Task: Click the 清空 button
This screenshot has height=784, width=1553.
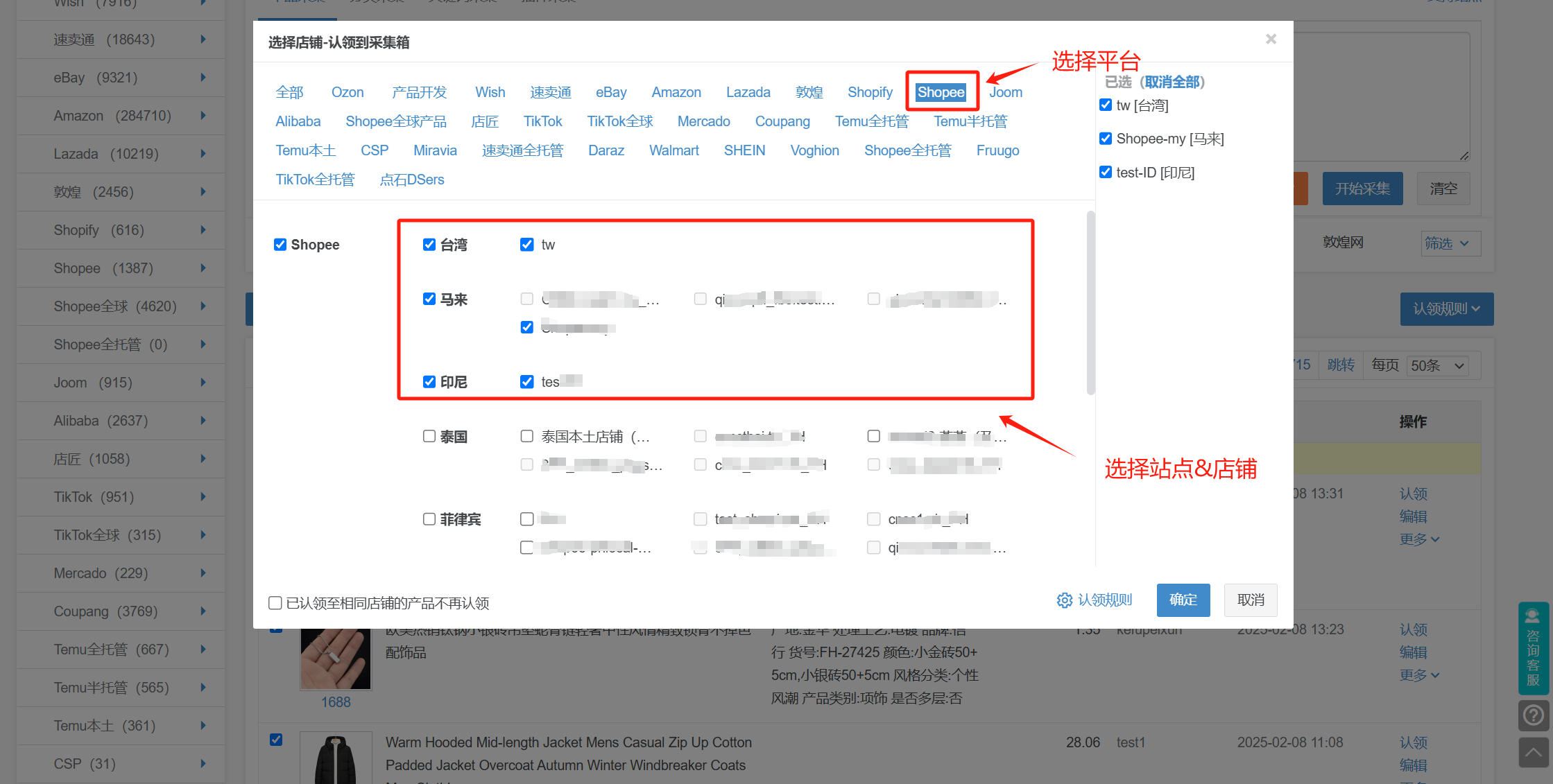Action: click(x=1443, y=189)
